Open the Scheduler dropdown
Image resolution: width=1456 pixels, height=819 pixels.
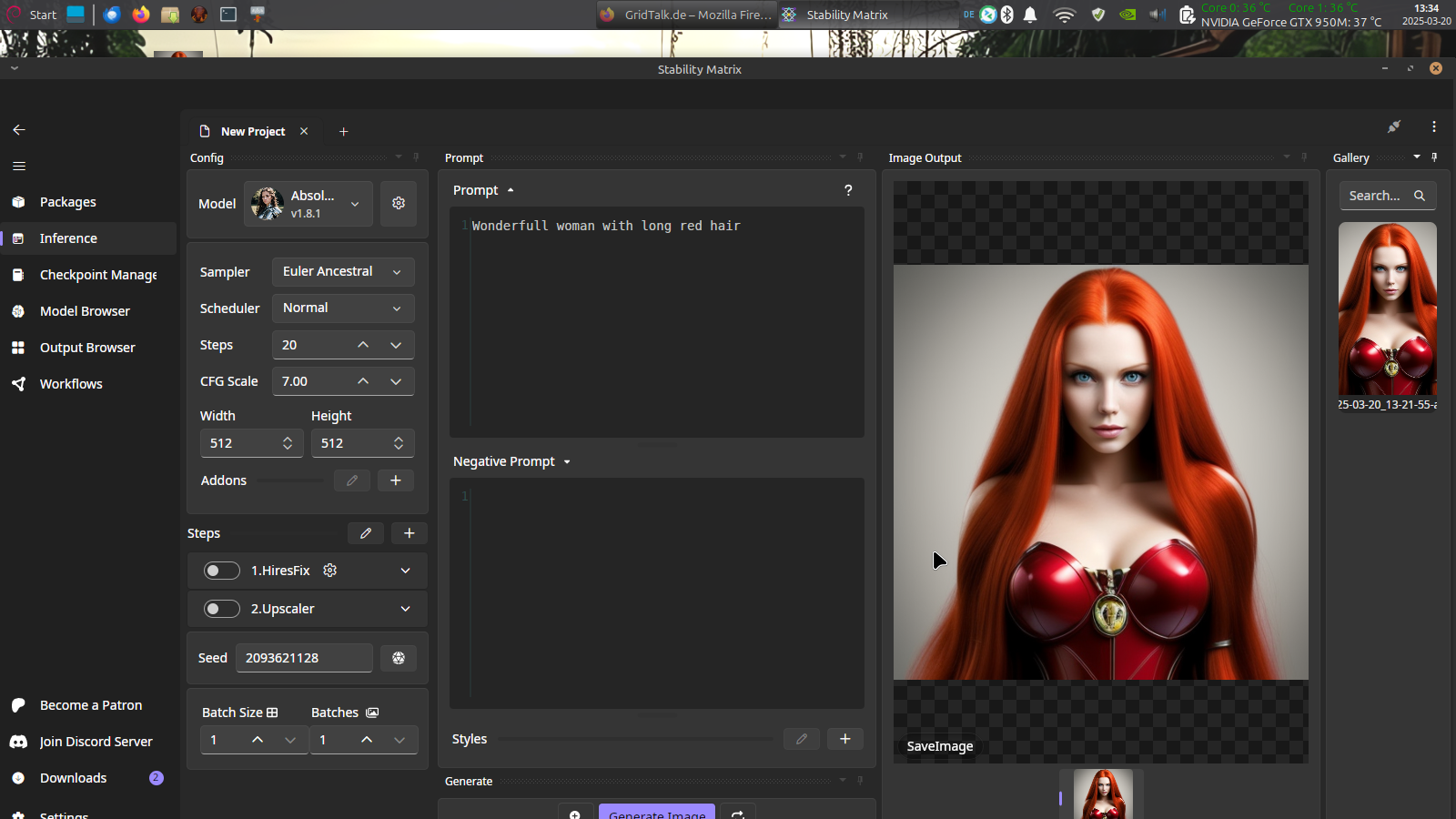(343, 308)
